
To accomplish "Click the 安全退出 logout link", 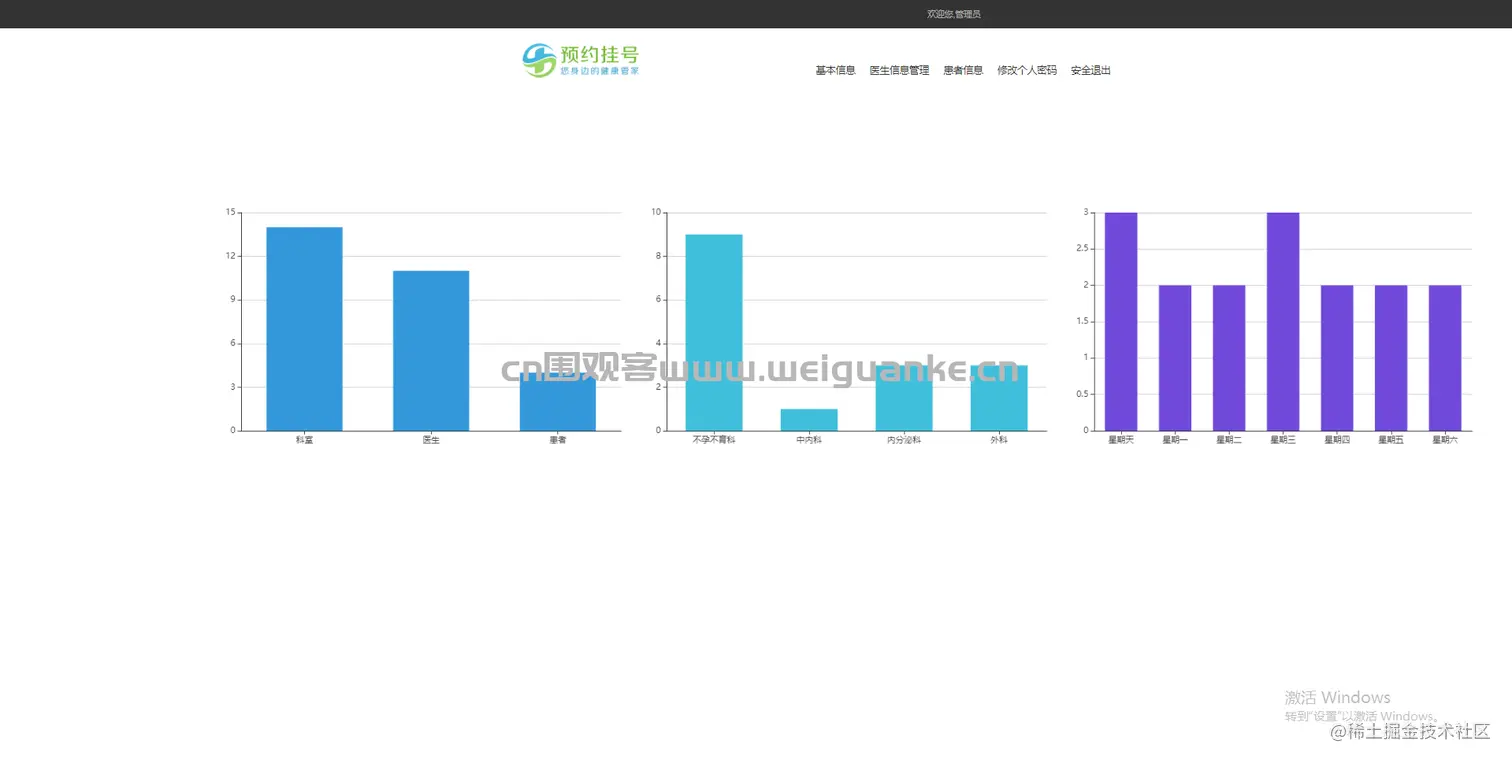I will click(1091, 70).
